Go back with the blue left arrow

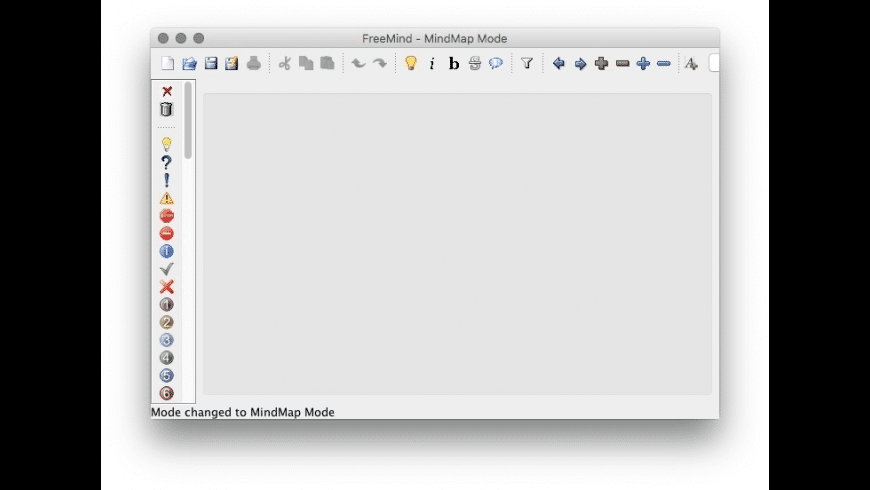[559, 63]
